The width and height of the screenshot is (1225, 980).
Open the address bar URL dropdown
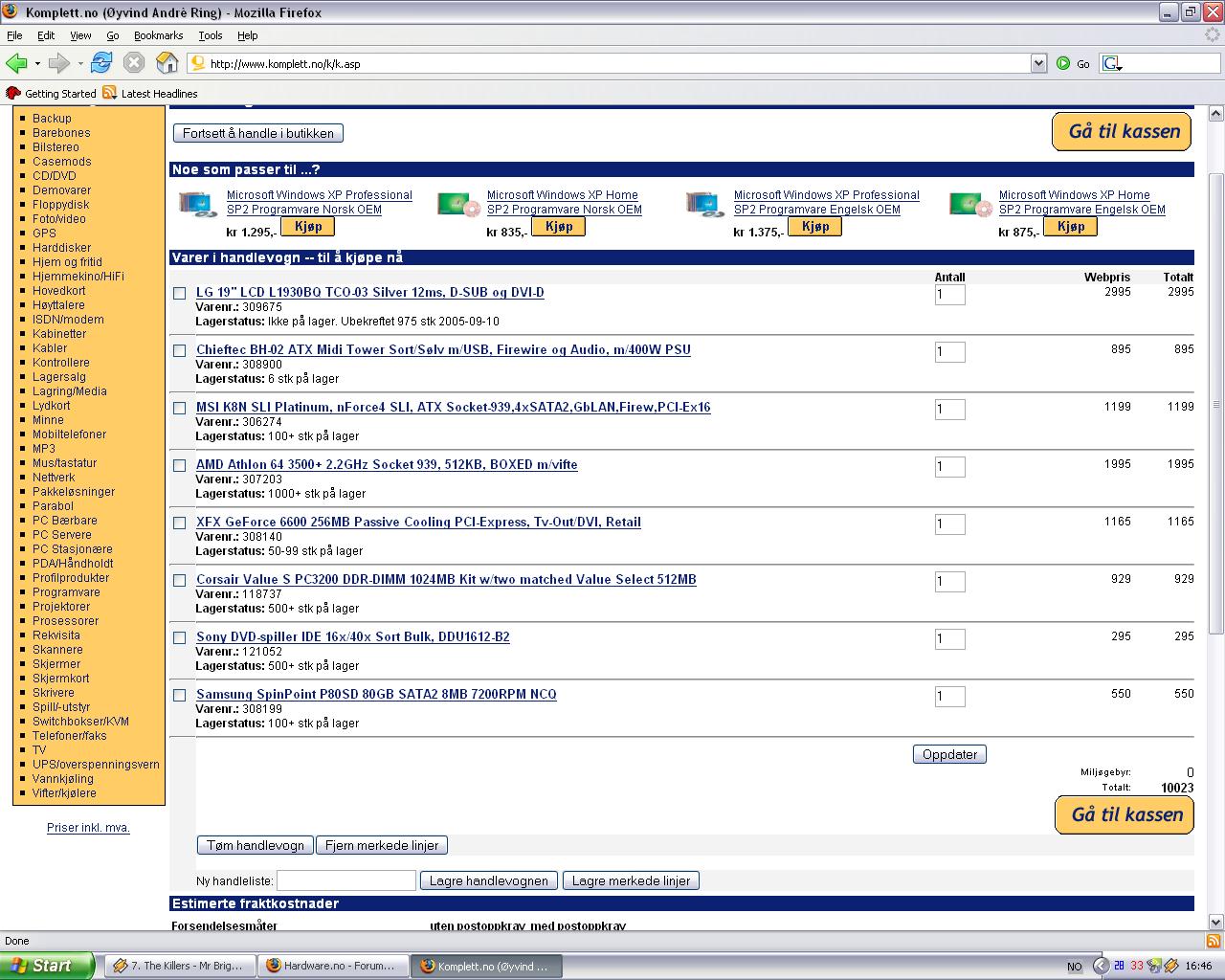pos(1038,63)
